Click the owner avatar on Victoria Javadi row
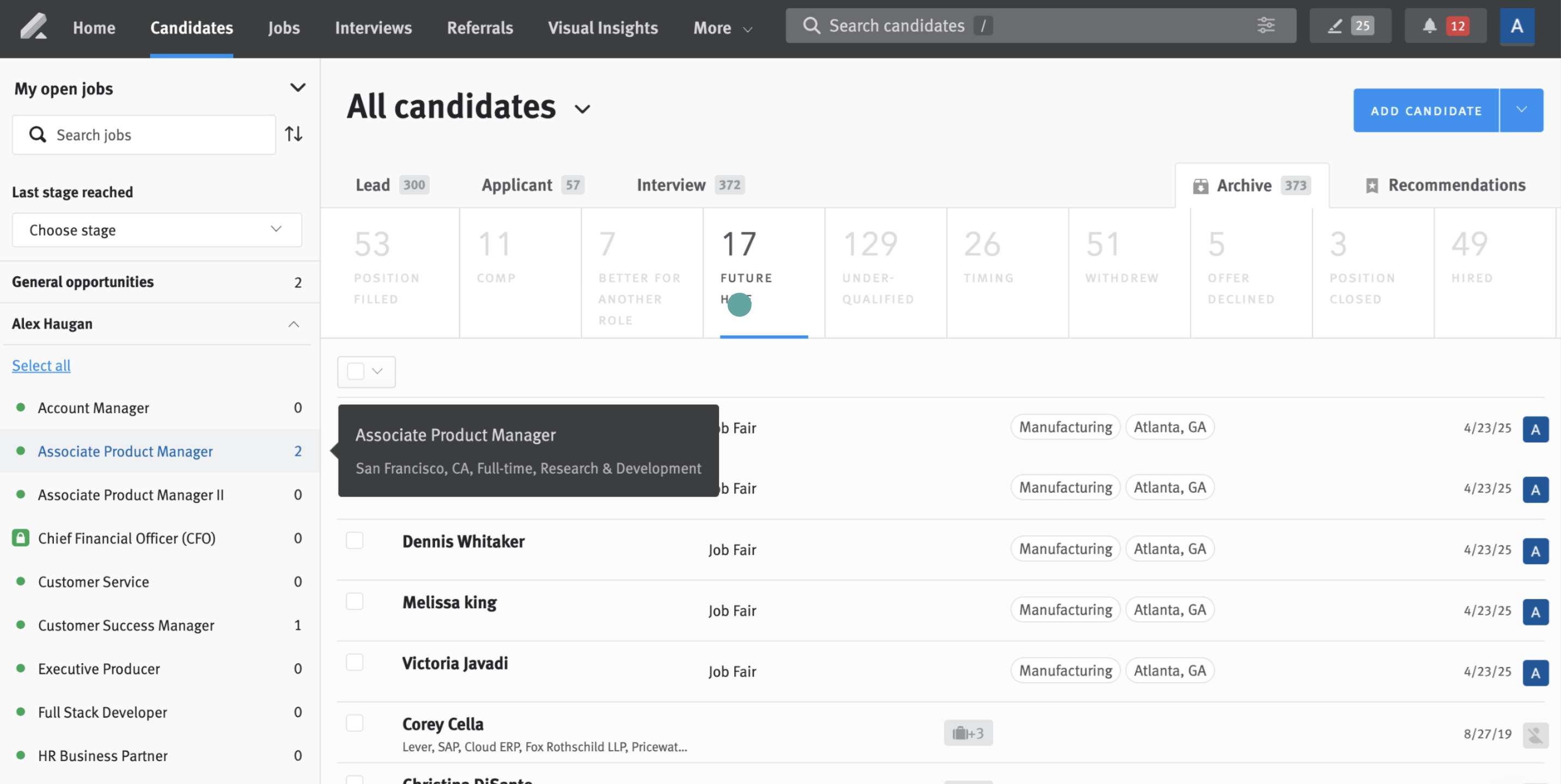 click(1535, 672)
